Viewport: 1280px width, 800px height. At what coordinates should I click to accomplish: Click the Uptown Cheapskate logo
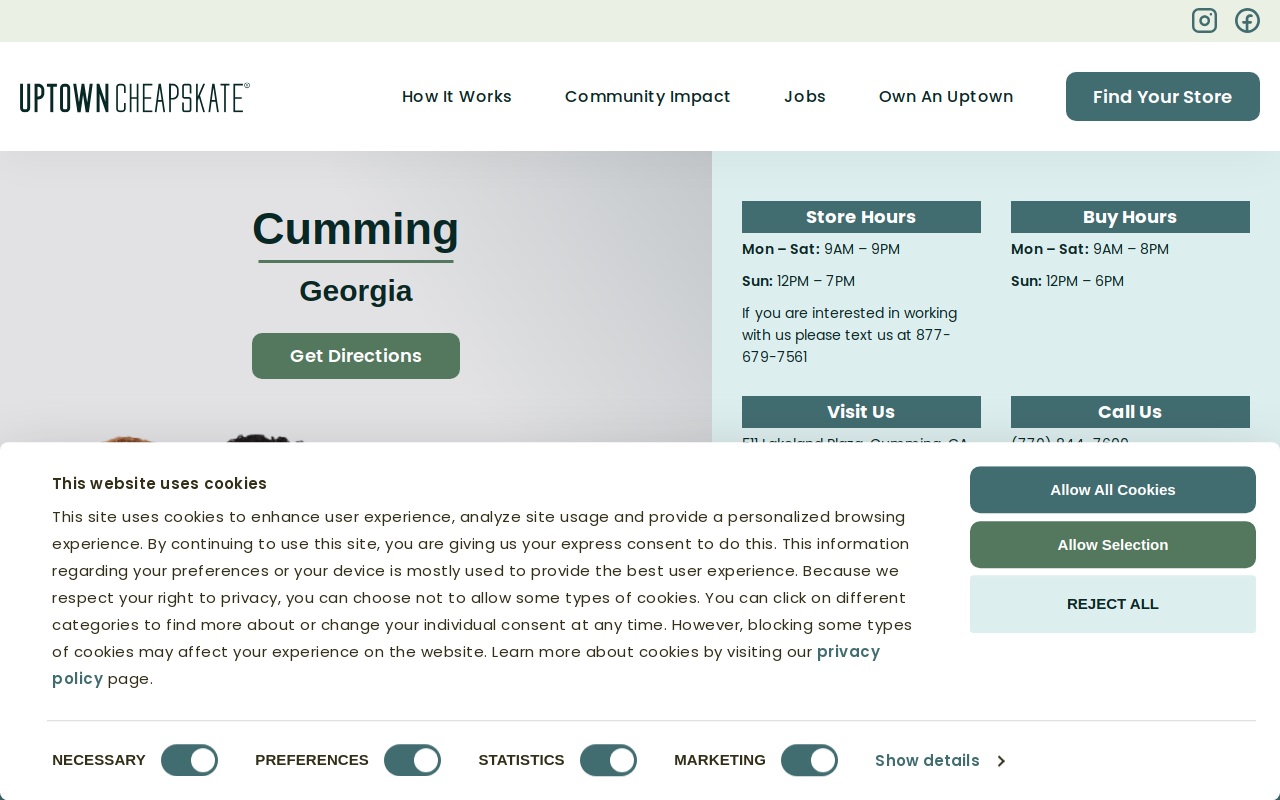135,97
